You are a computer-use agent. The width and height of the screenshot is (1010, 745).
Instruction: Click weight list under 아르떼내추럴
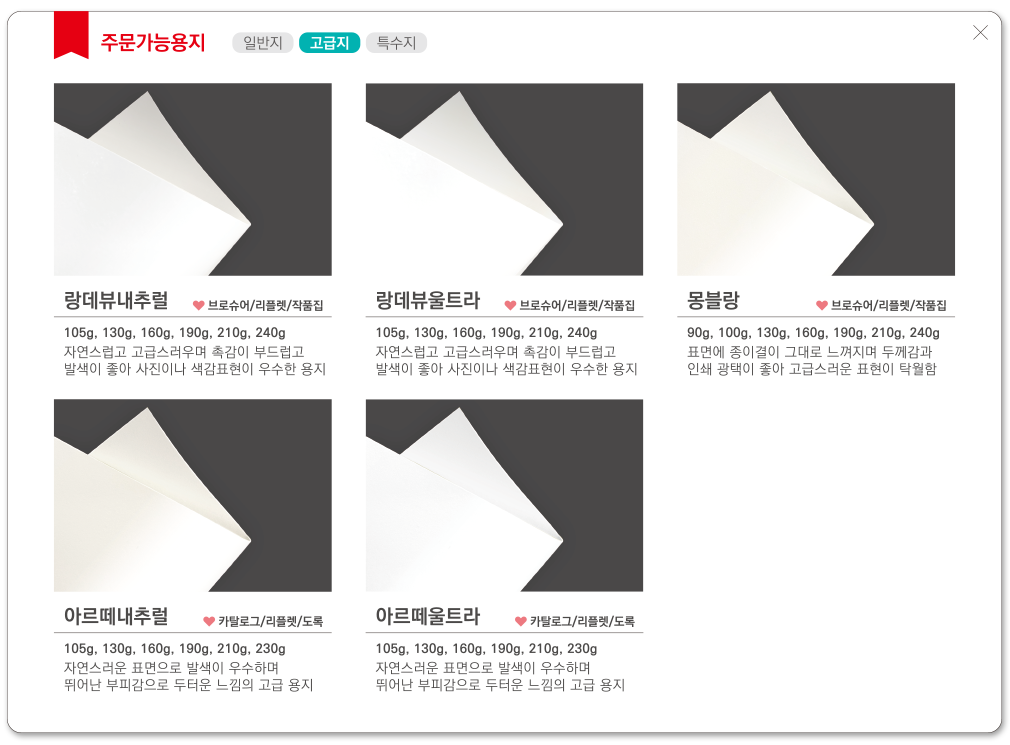(x=175, y=649)
